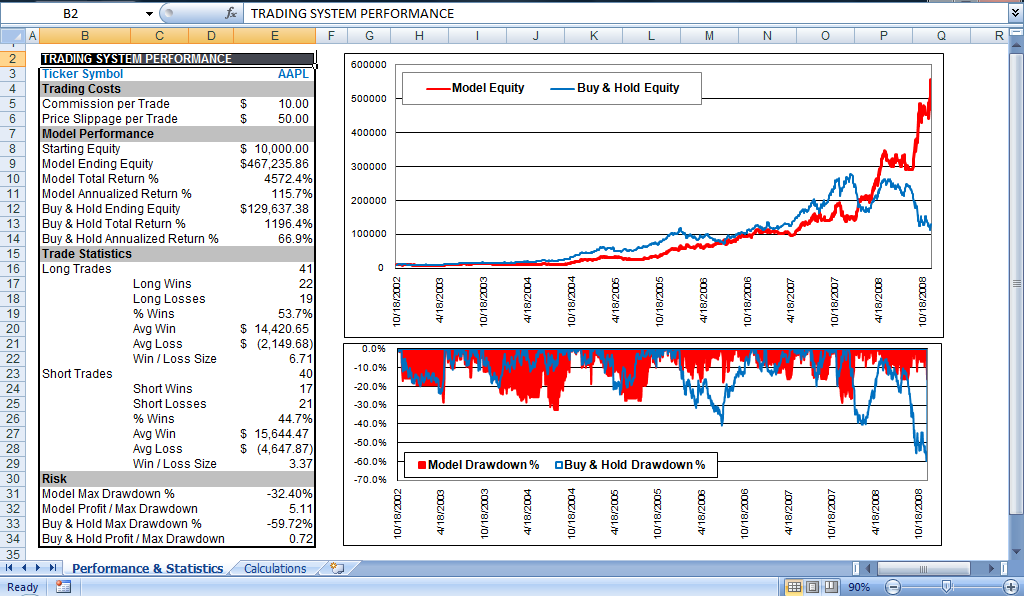The image size is (1024, 596).
Task: Select the Commission per Trade cell
Action: click(106, 104)
